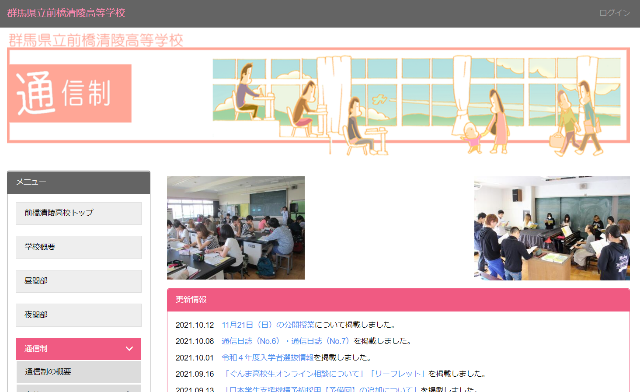The image size is (640, 392).
Task: View the classroom lesson photo
Action: 236,228
